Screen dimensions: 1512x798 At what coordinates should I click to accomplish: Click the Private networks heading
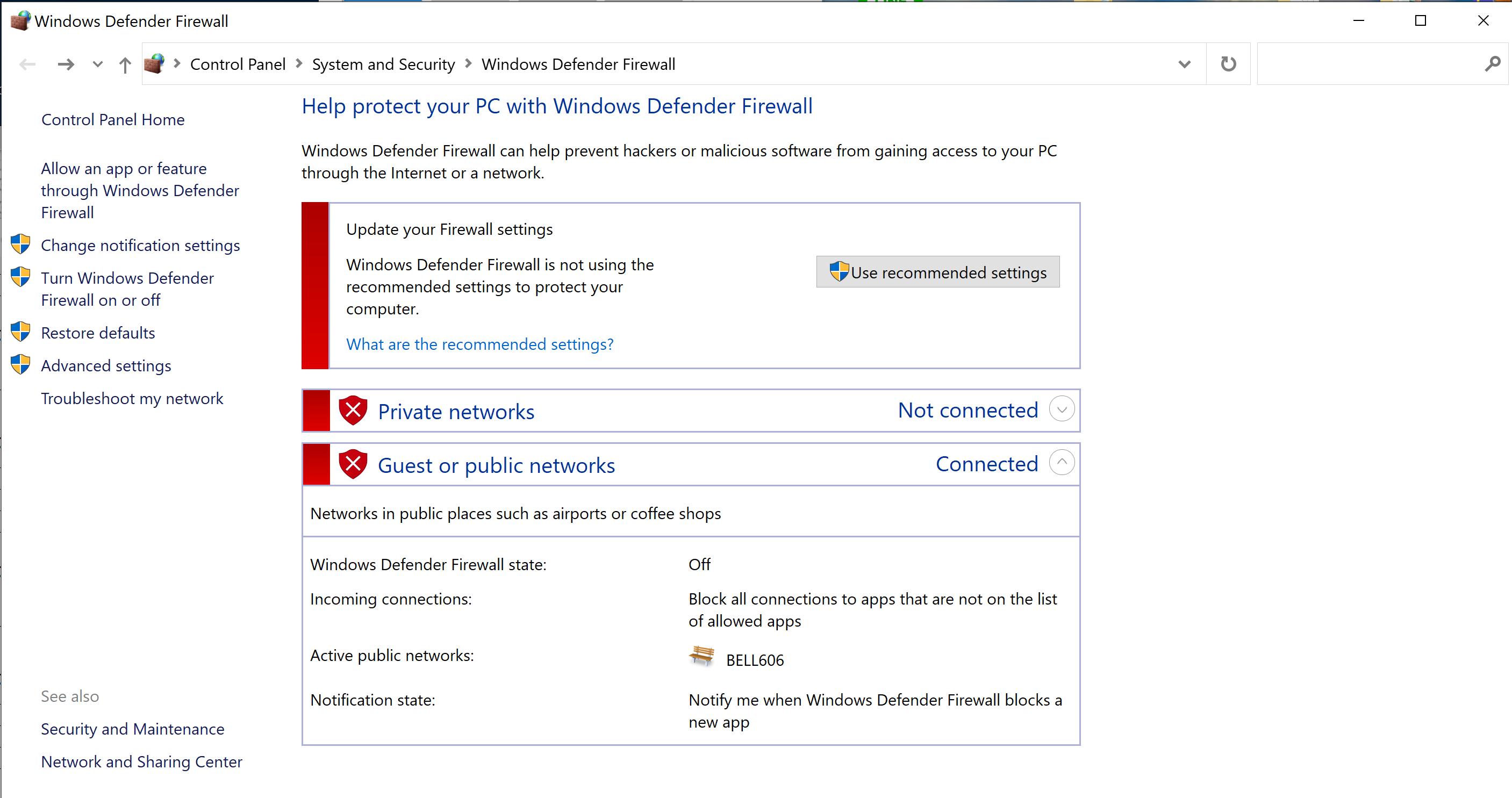pyautogui.click(x=456, y=411)
